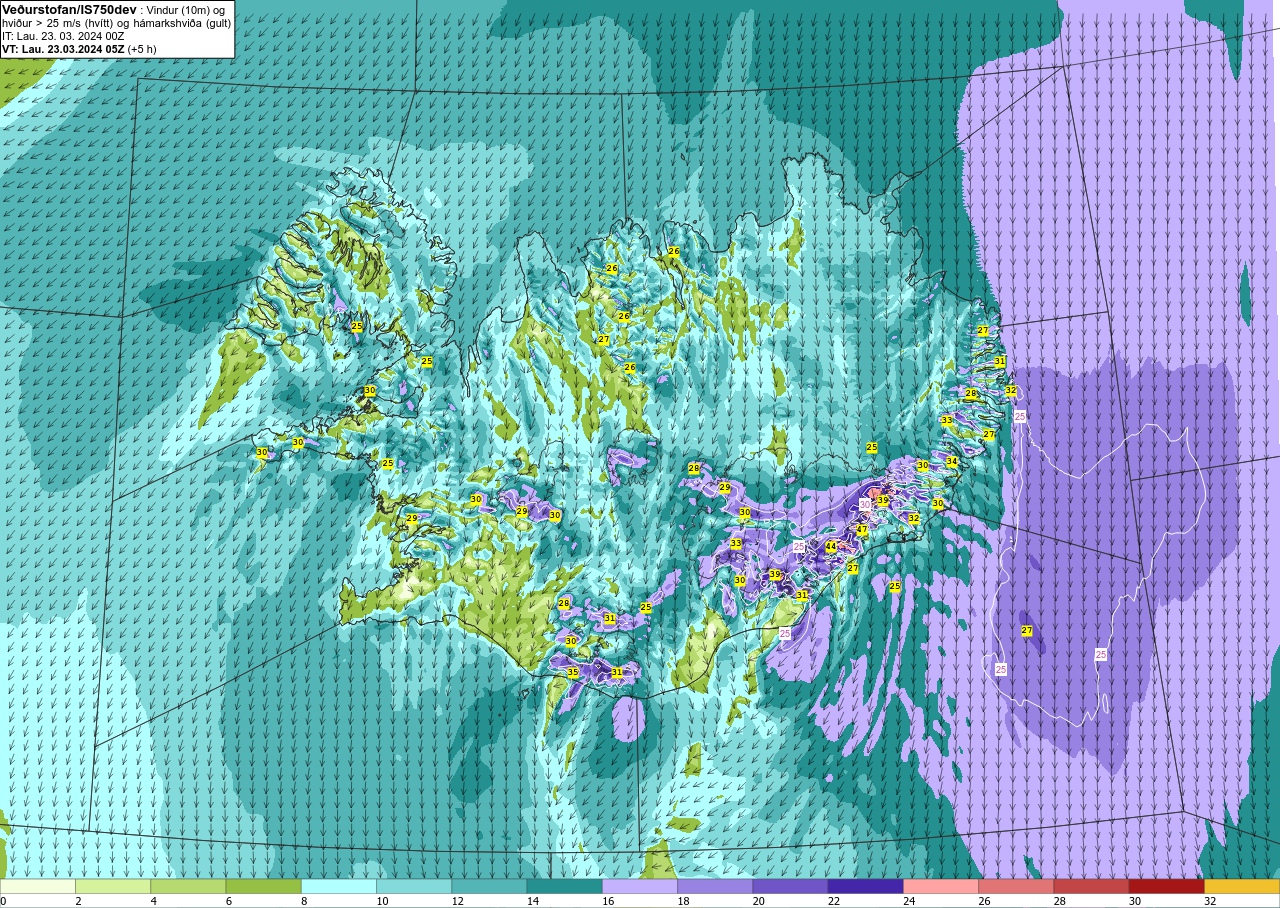Click the yellow 35 gust label on map
The width and height of the screenshot is (1280, 908).
point(573,672)
